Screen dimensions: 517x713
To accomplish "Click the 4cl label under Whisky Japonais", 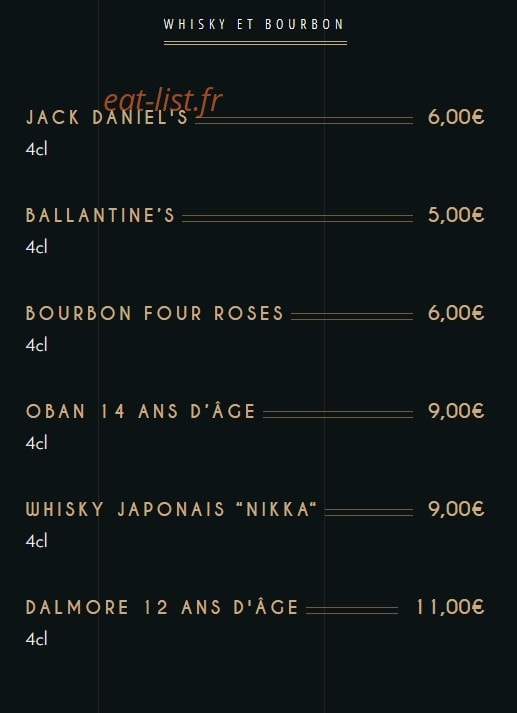I will coord(36,541).
